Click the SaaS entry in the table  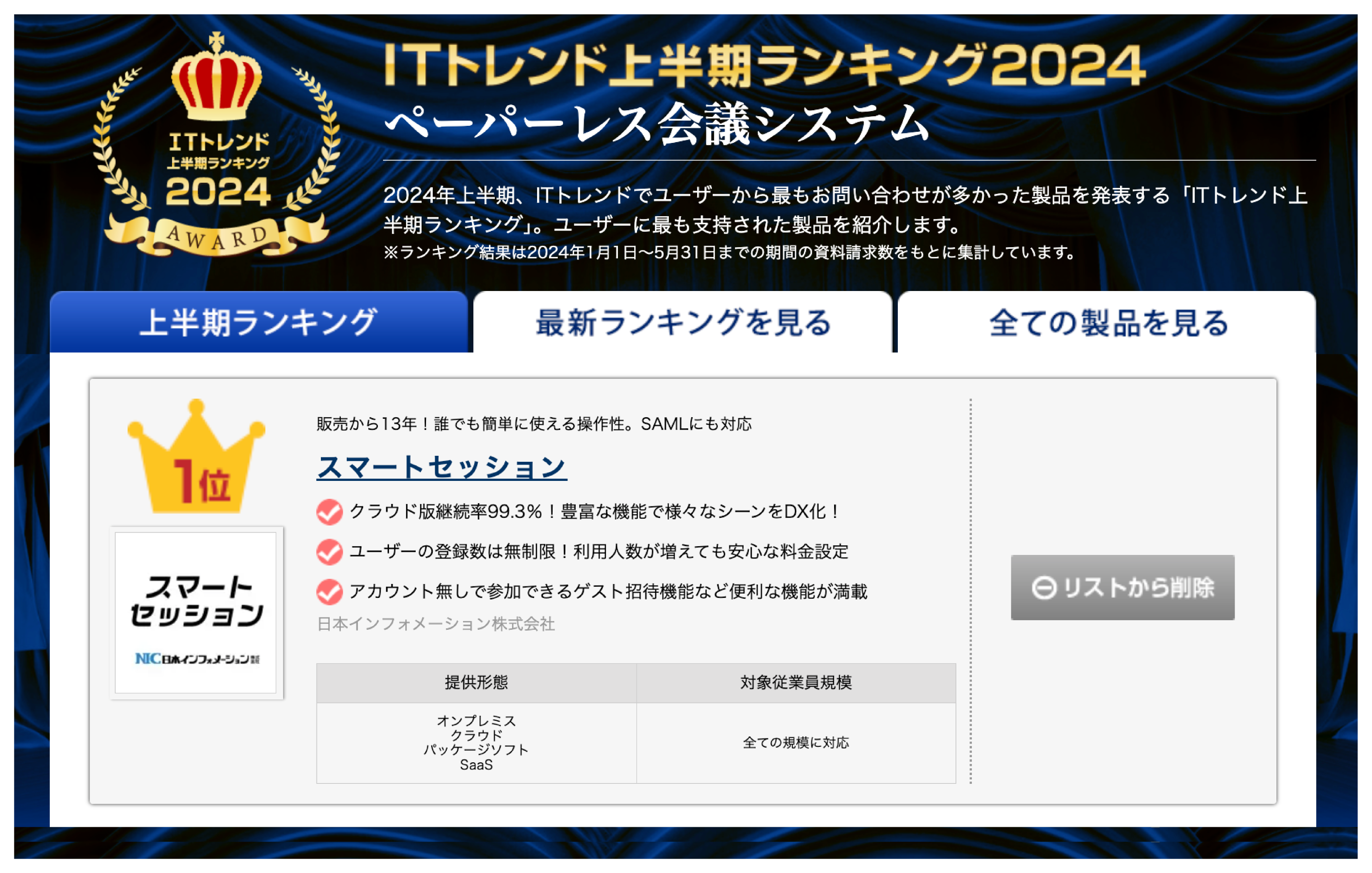pyautogui.click(x=476, y=765)
